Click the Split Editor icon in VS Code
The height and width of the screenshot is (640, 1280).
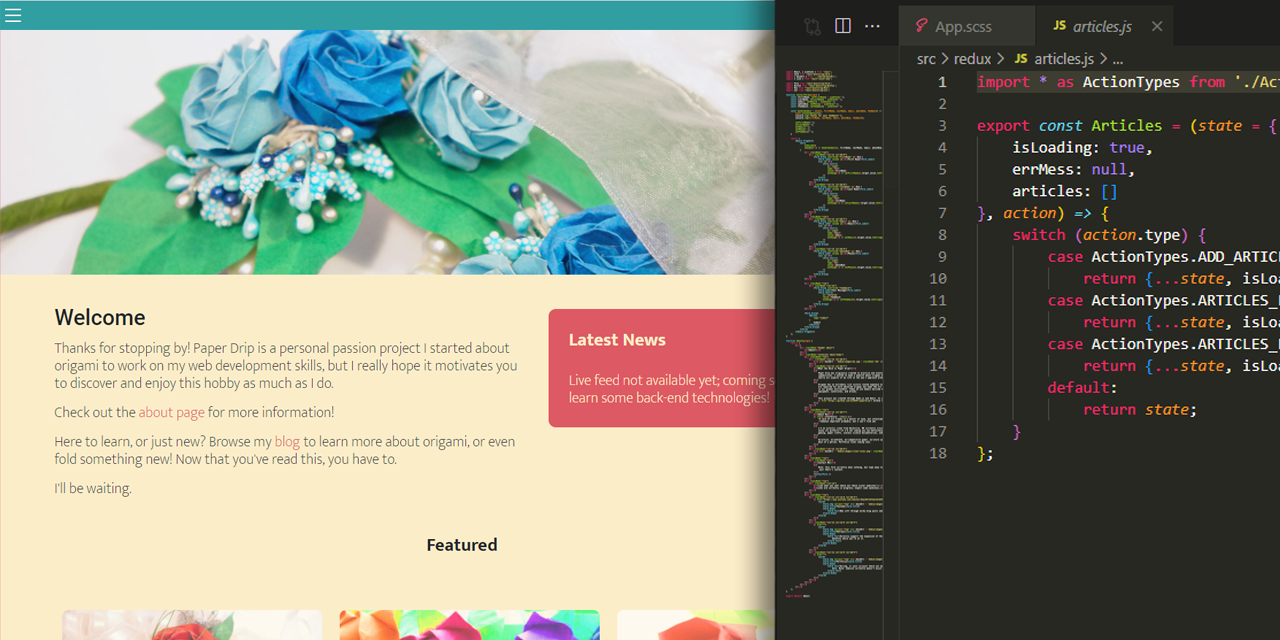[842, 25]
